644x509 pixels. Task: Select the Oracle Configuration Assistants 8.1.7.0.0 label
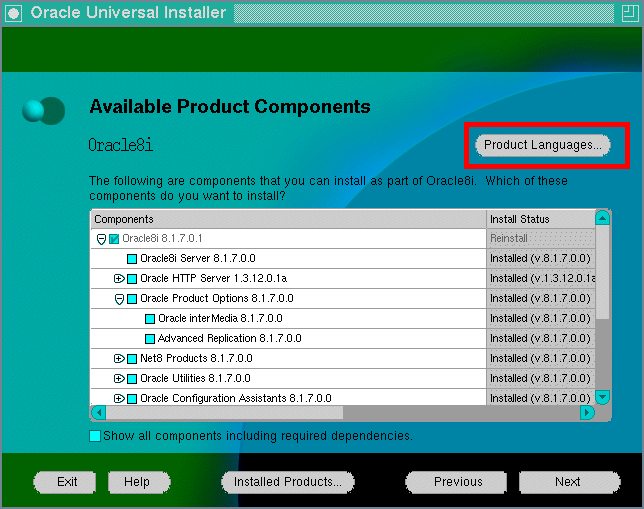(x=236, y=398)
